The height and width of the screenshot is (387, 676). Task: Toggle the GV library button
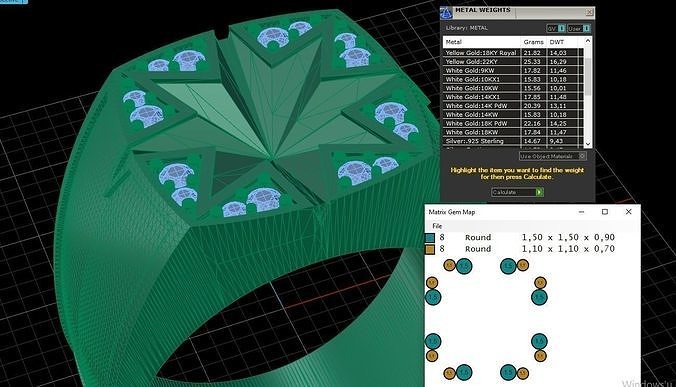coord(556,28)
